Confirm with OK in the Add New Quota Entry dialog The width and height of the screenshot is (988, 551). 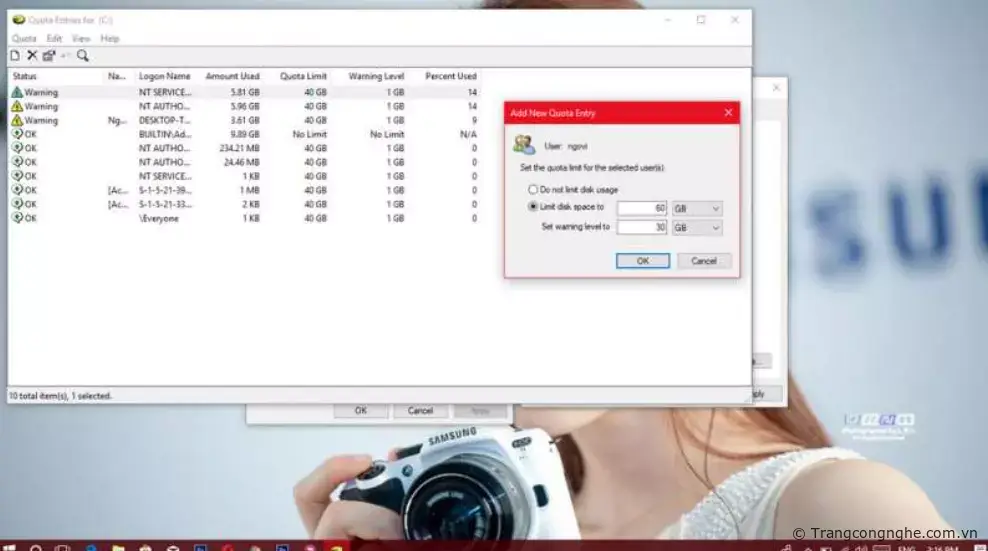[642, 261]
